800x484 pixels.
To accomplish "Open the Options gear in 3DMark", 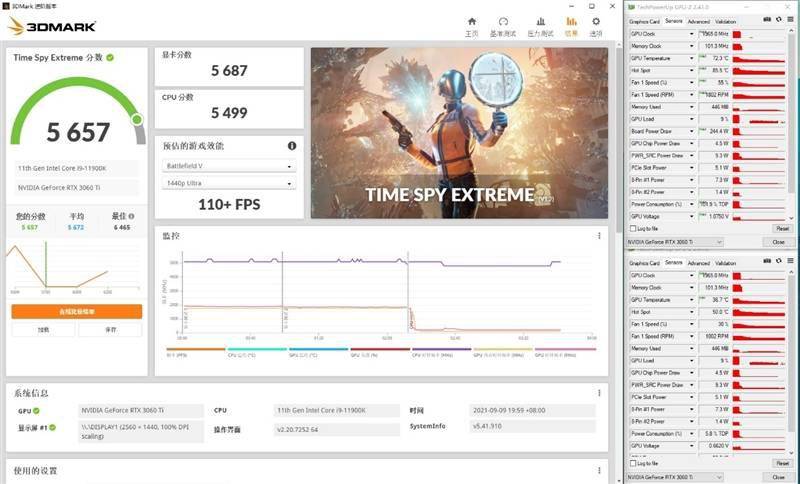I will pyautogui.click(x=595, y=21).
